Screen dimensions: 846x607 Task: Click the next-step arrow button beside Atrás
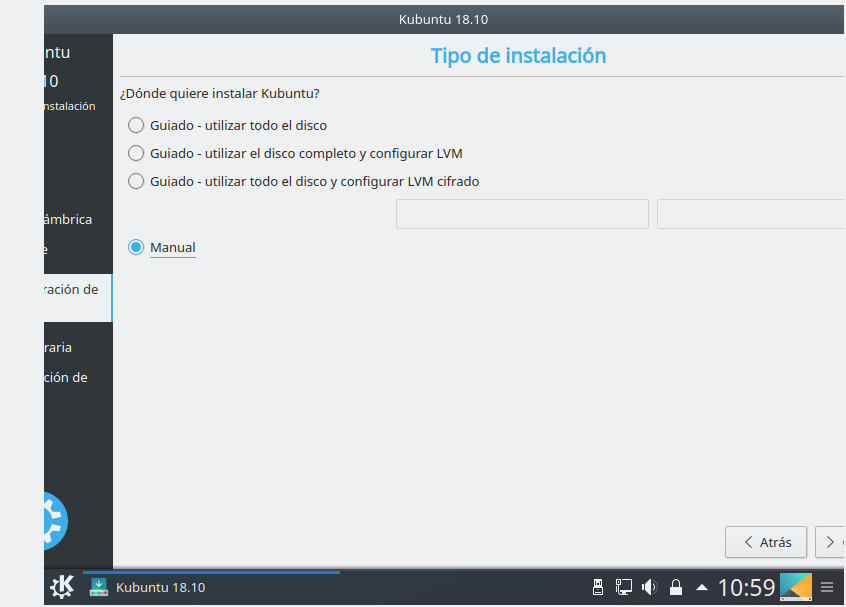(830, 542)
